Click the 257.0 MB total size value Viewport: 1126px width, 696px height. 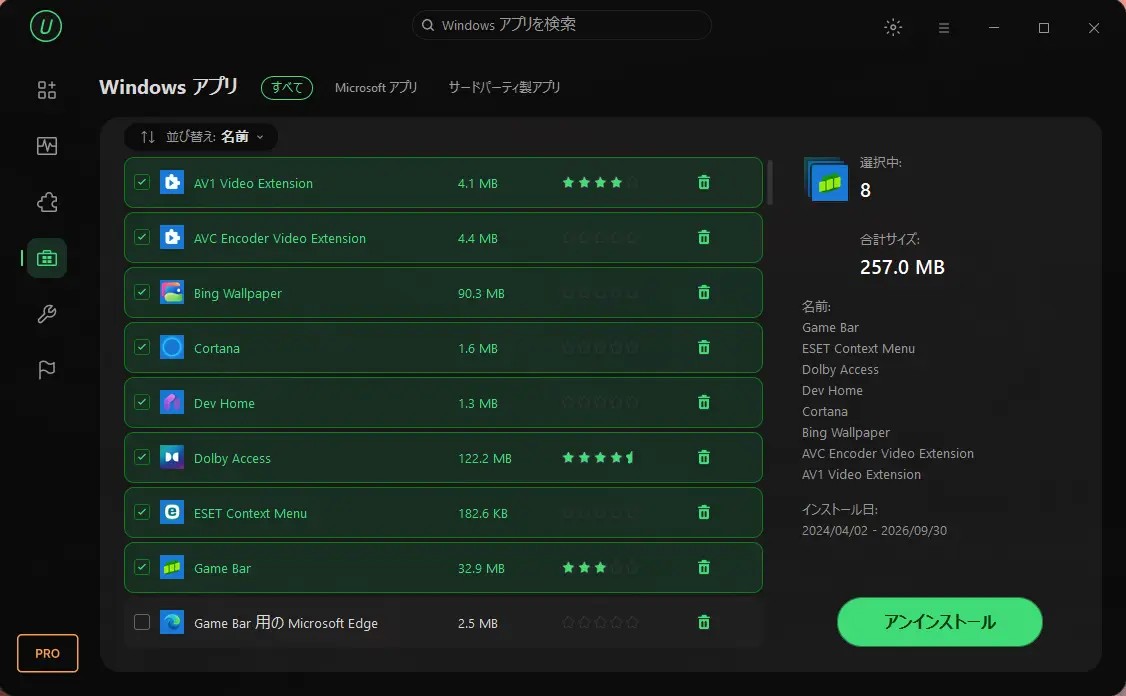coord(902,267)
